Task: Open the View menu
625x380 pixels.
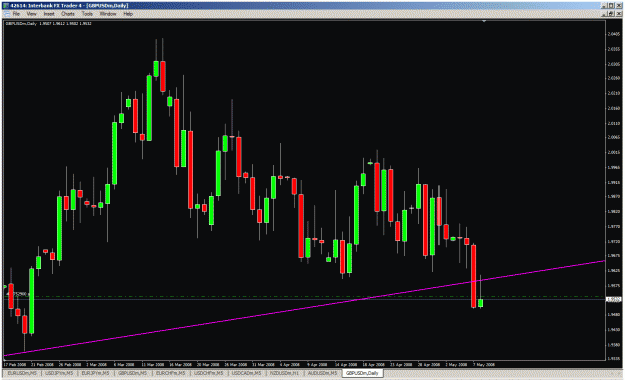Action: [x=31, y=14]
